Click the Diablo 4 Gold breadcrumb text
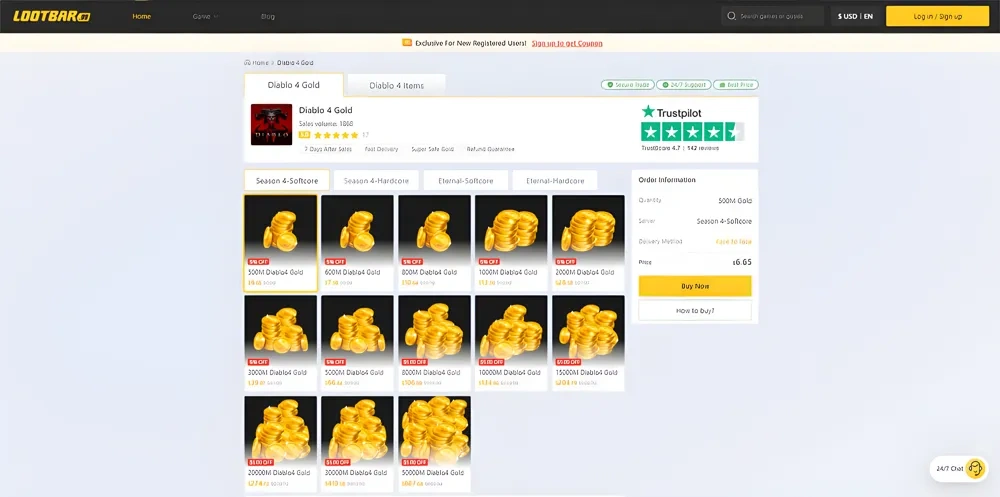This screenshot has height=497, width=1000. 295,63
